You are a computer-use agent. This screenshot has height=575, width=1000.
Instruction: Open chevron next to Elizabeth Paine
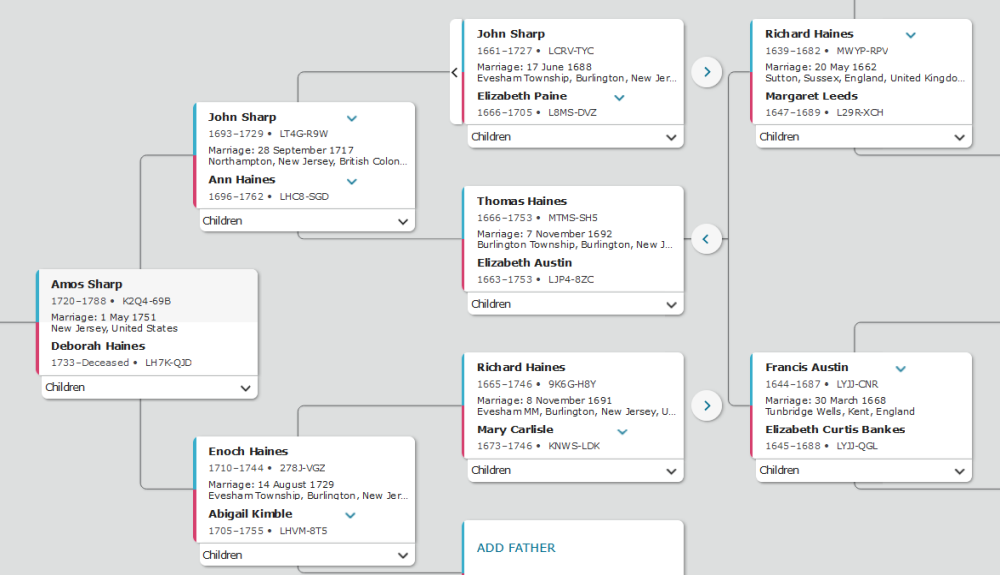pos(619,98)
